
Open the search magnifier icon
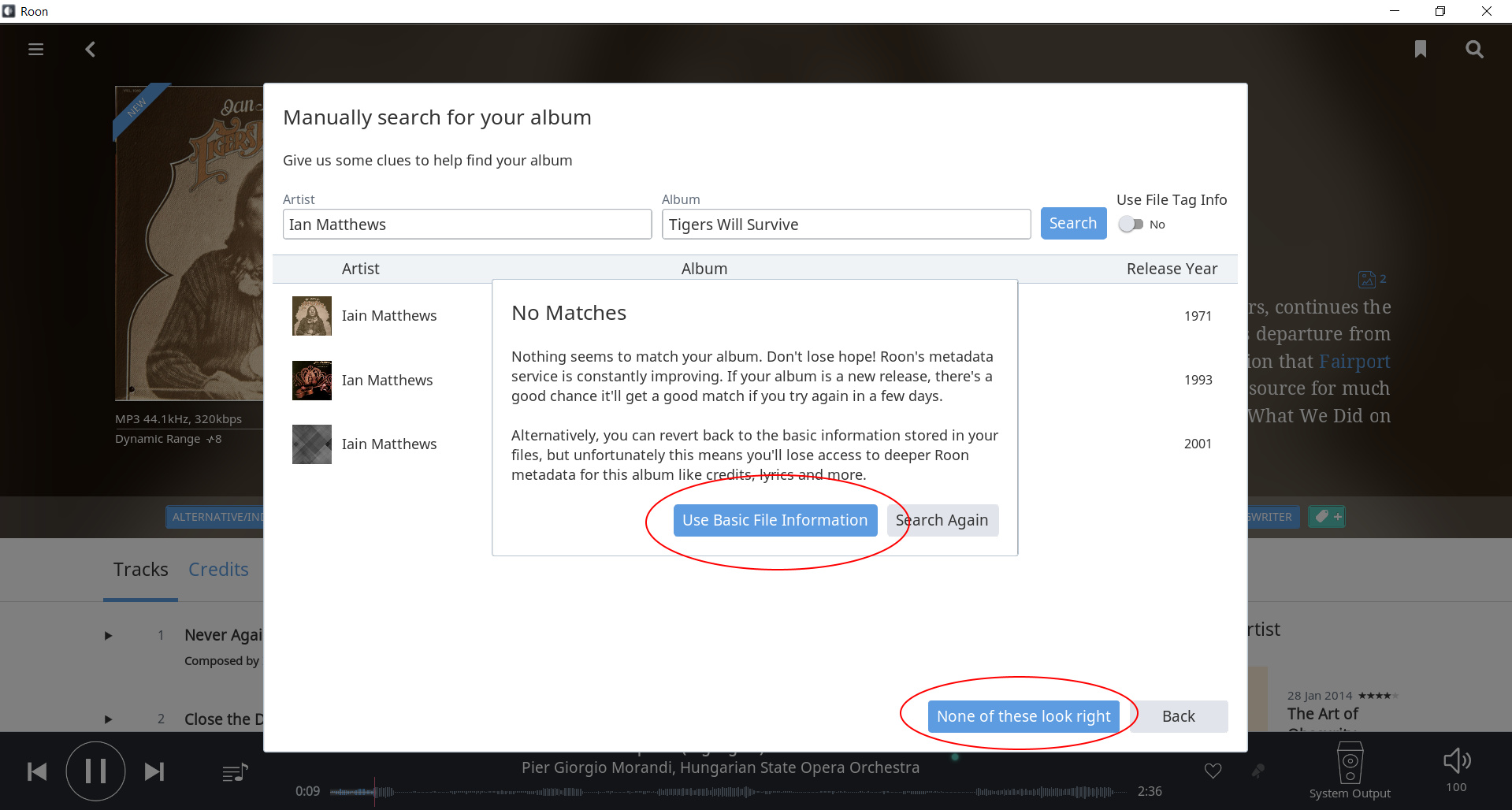click(1474, 50)
